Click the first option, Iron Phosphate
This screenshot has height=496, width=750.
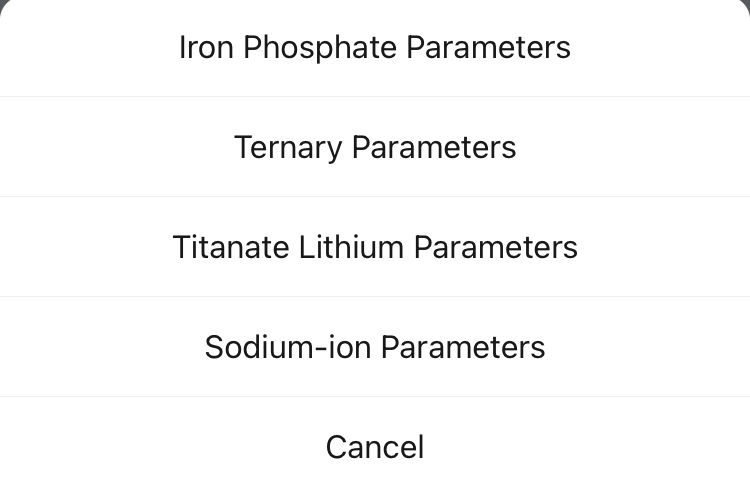(x=375, y=47)
